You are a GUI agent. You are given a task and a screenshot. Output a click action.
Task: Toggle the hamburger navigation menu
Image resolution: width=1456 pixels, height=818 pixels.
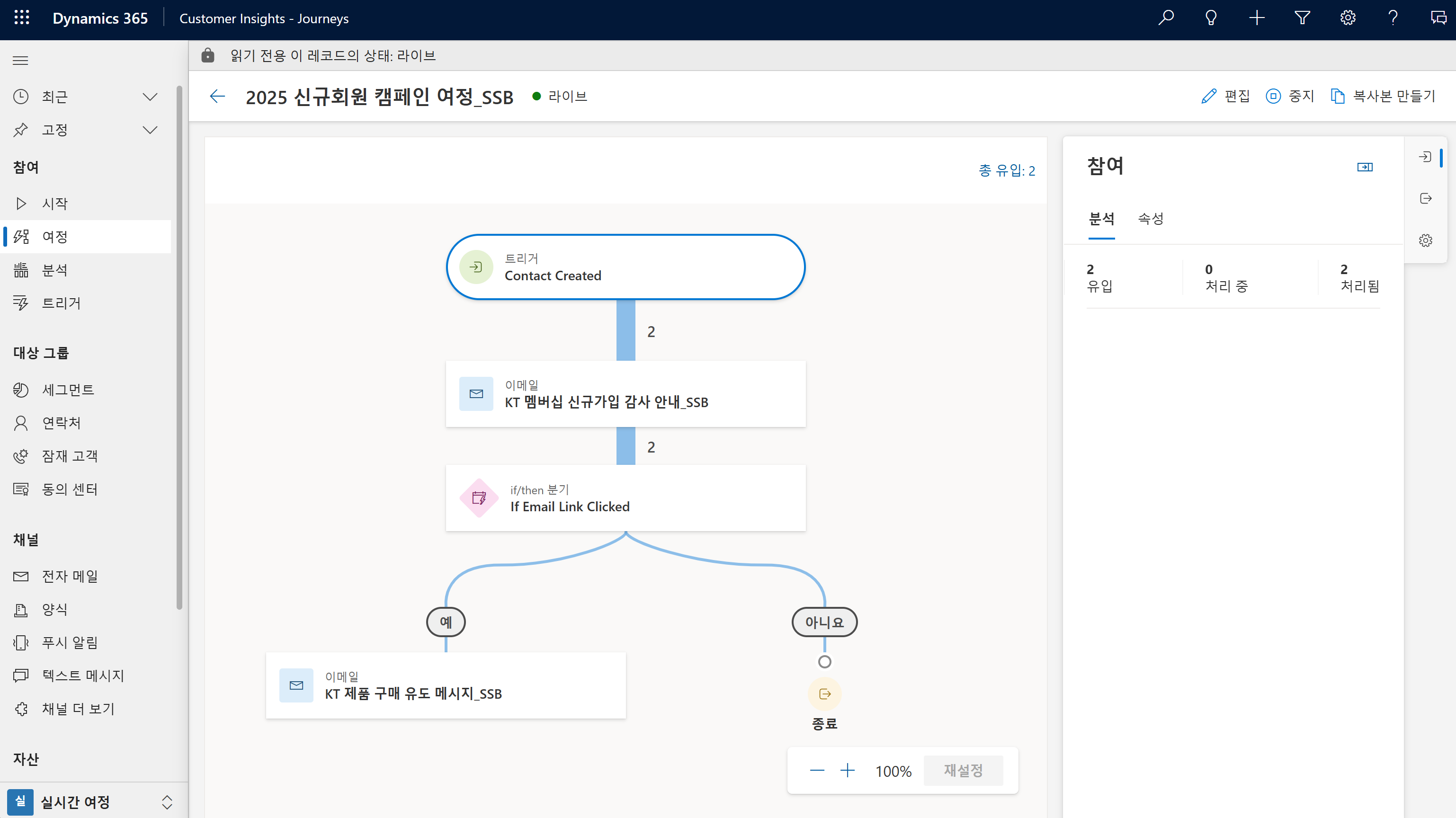(x=20, y=61)
